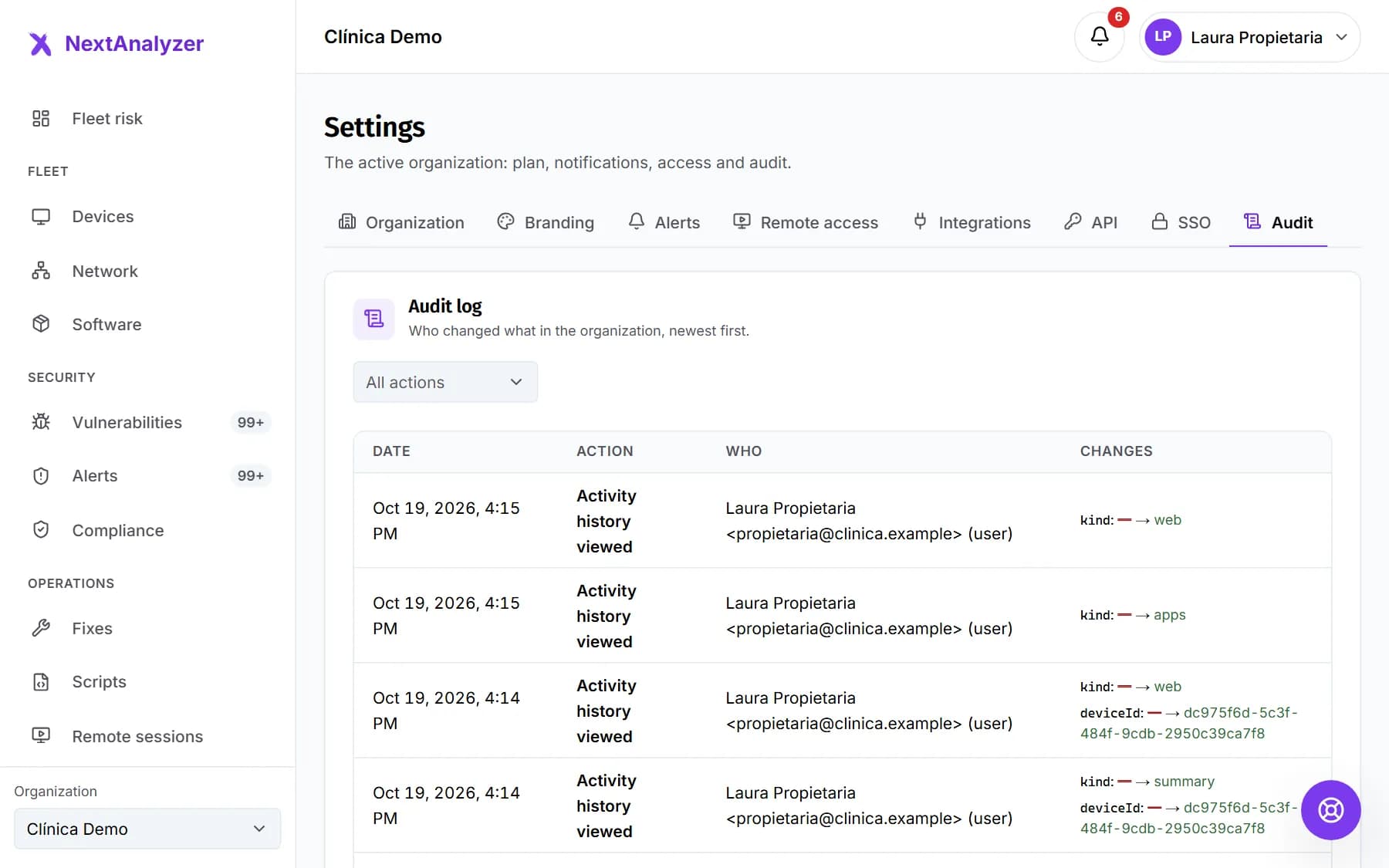This screenshot has width=1389, height=868.
Task: Click the Vulnerabilities 99+ badge
Action: click(251, 422)
